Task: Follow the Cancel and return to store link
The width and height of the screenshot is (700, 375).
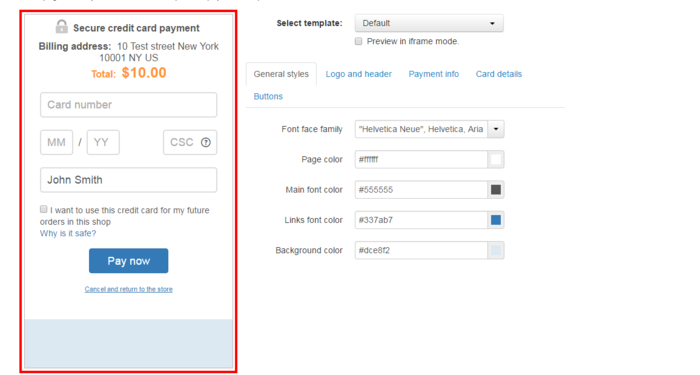Action: [129, 289]
